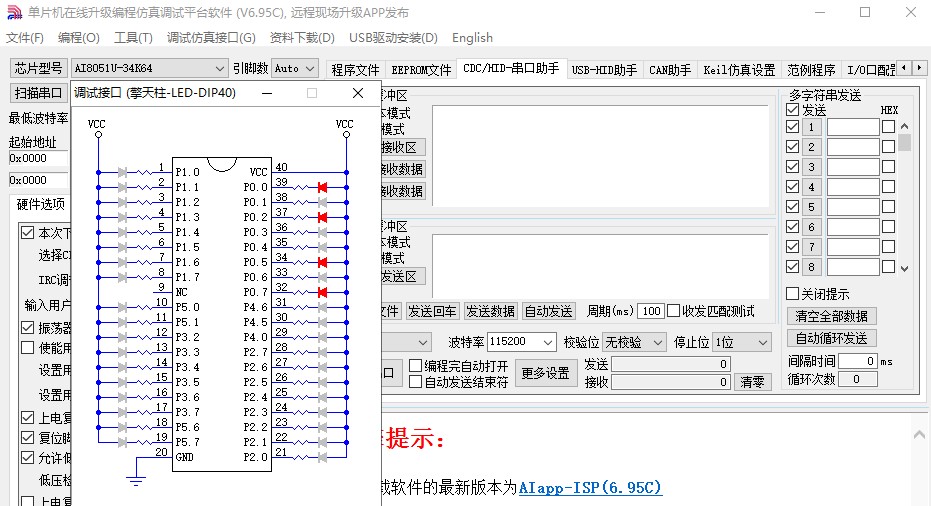This screenshot has width=931, height=506.
Task: Click the gray LED on pin P0.1
Action: coord(322,202)
